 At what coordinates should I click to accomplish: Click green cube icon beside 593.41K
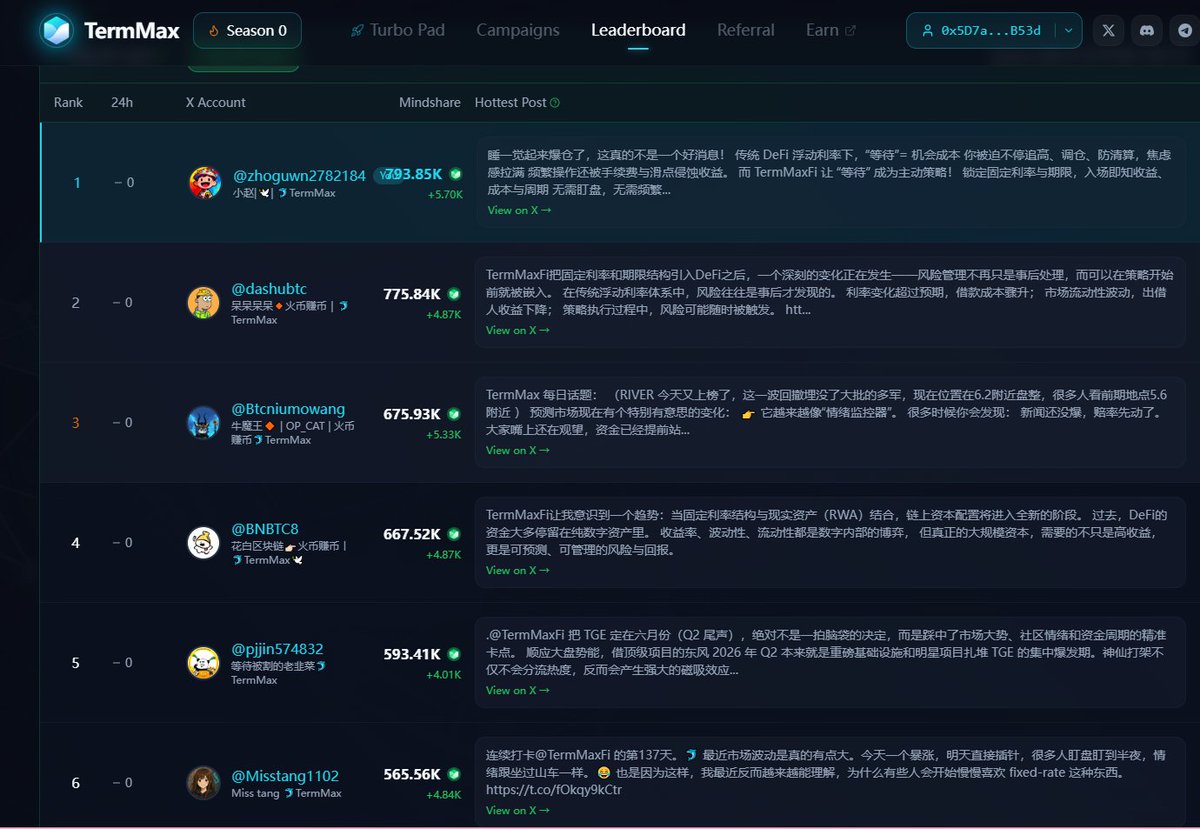tap(454, 654)
